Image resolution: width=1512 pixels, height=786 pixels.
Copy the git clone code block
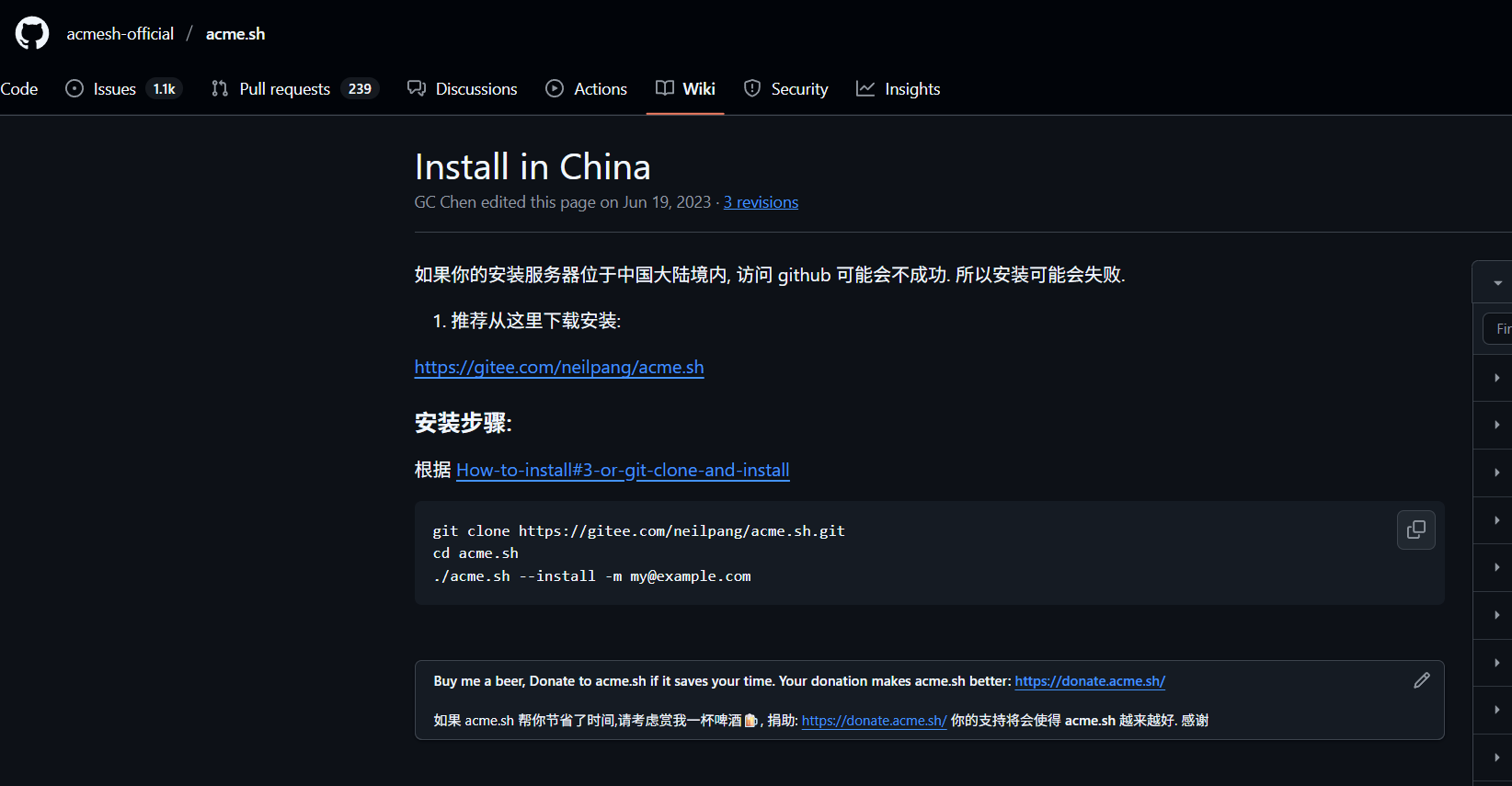pos(1415,530)
